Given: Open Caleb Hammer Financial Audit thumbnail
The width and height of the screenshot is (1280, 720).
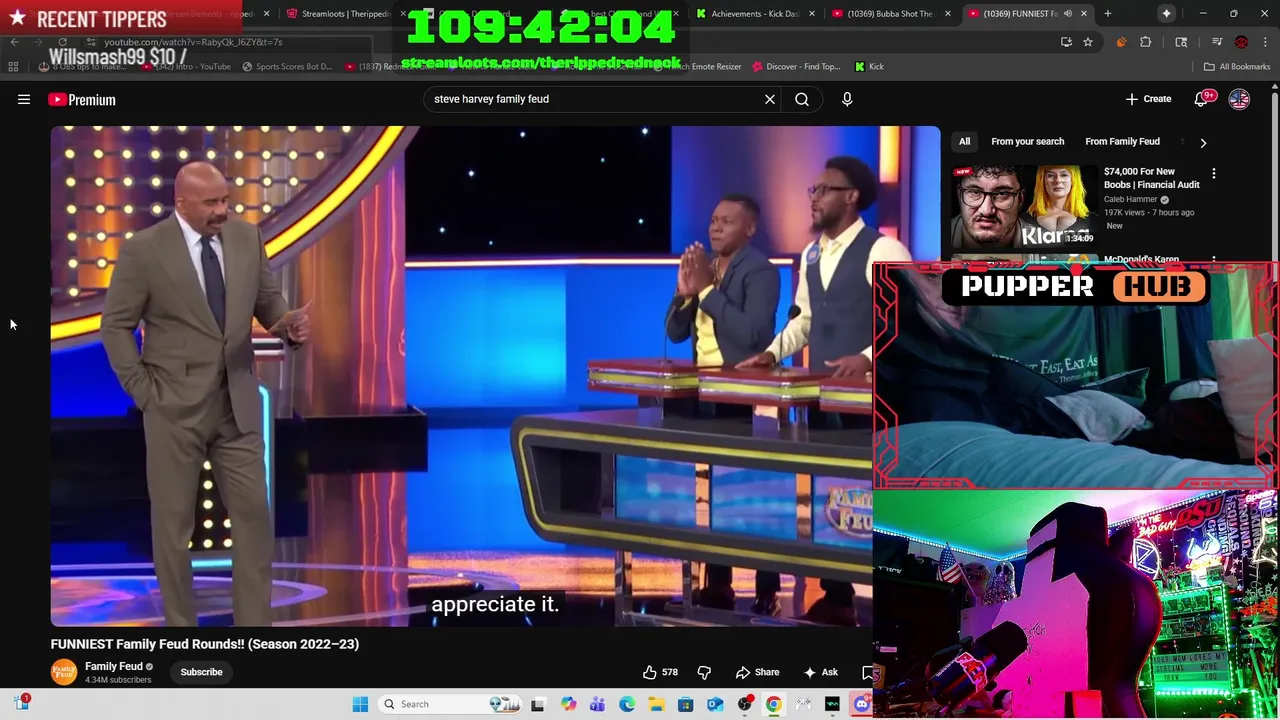Looking at the screenshot, I should [1024, 206].
